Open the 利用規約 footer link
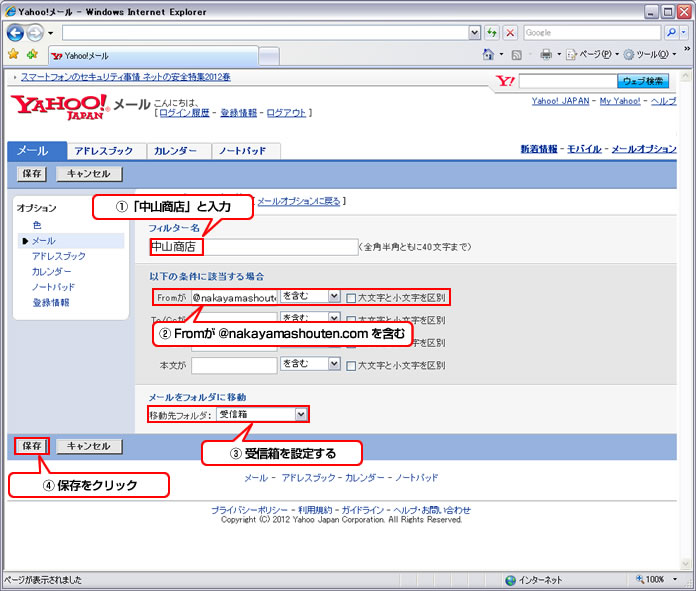Screen dimensions: 696x591 pyautogui.click(x=315, y=510)
